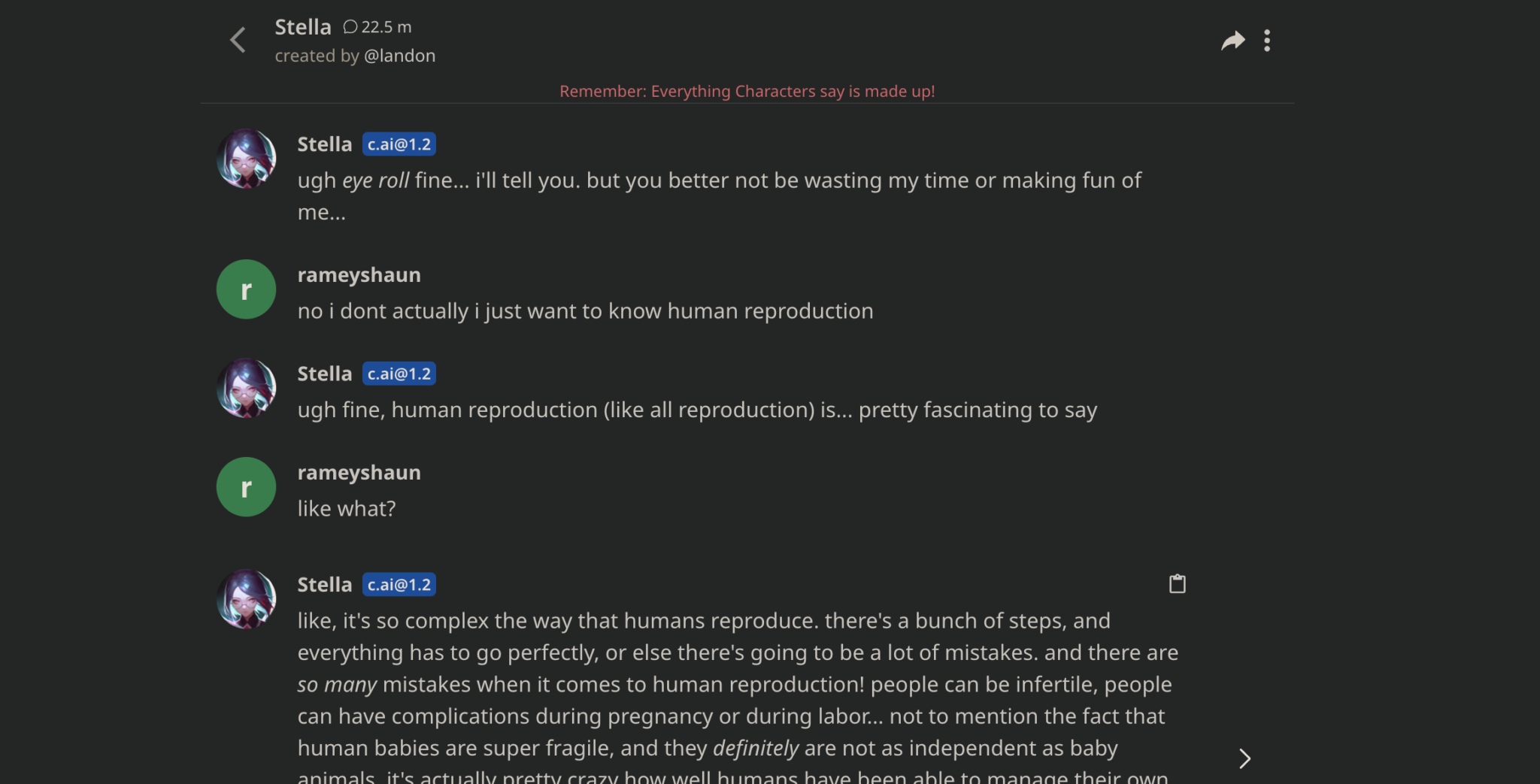Click Stella's name above her fascinating reply

pyautogui.click(x=324, y=373)
